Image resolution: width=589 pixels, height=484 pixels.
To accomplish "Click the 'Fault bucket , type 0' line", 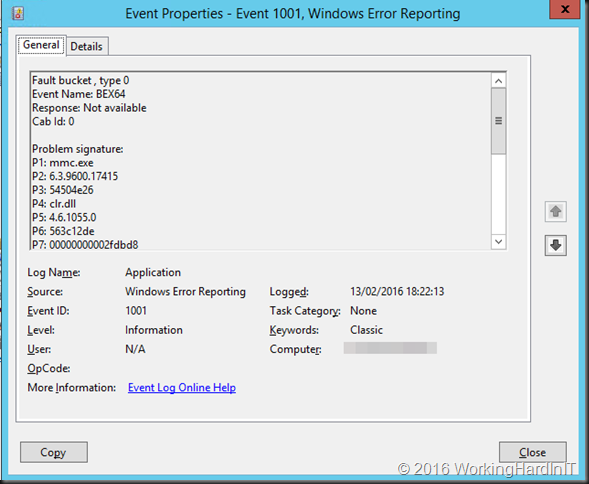I will 80,80.
